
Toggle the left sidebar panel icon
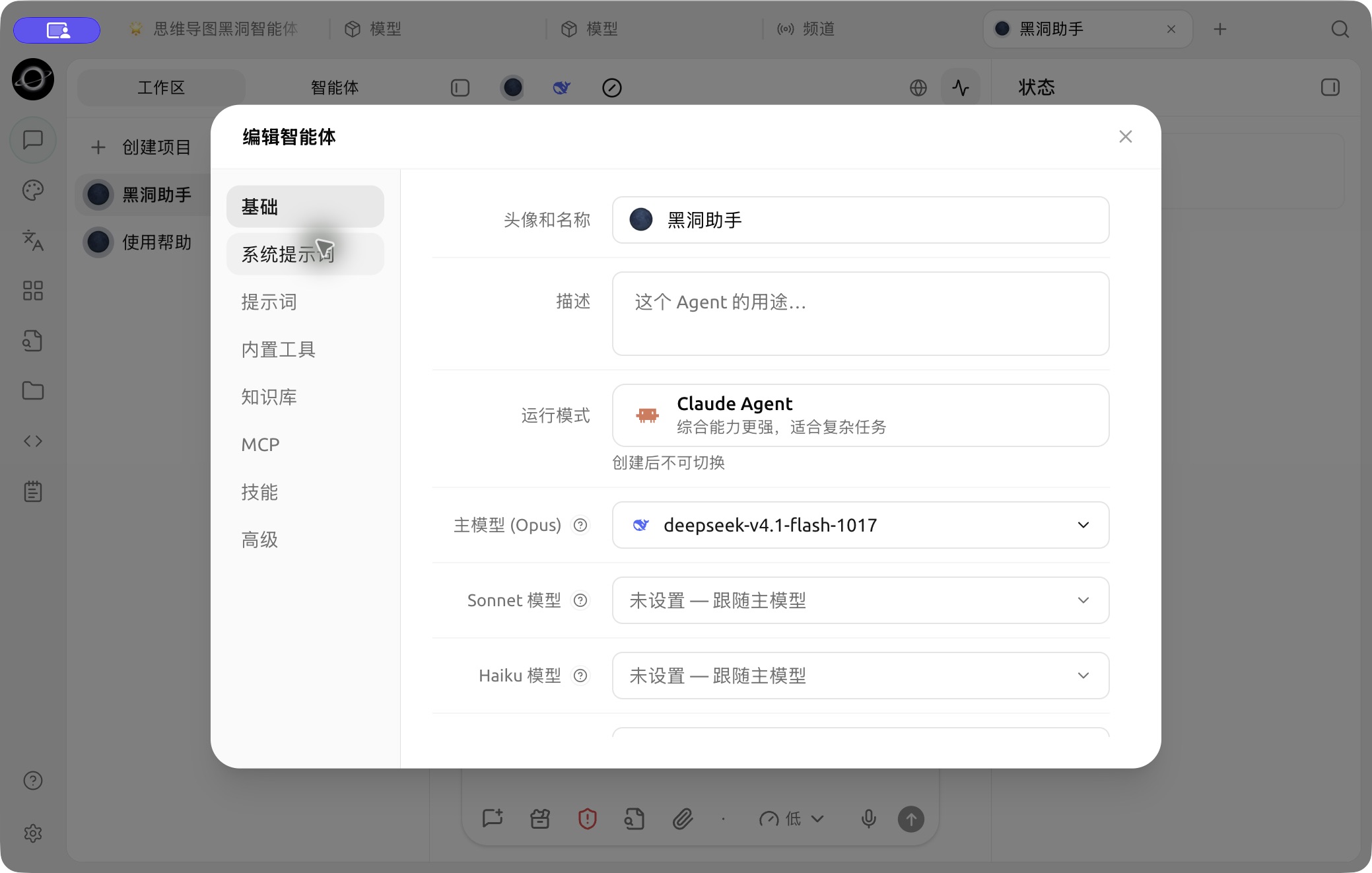(x=460, y=88)
